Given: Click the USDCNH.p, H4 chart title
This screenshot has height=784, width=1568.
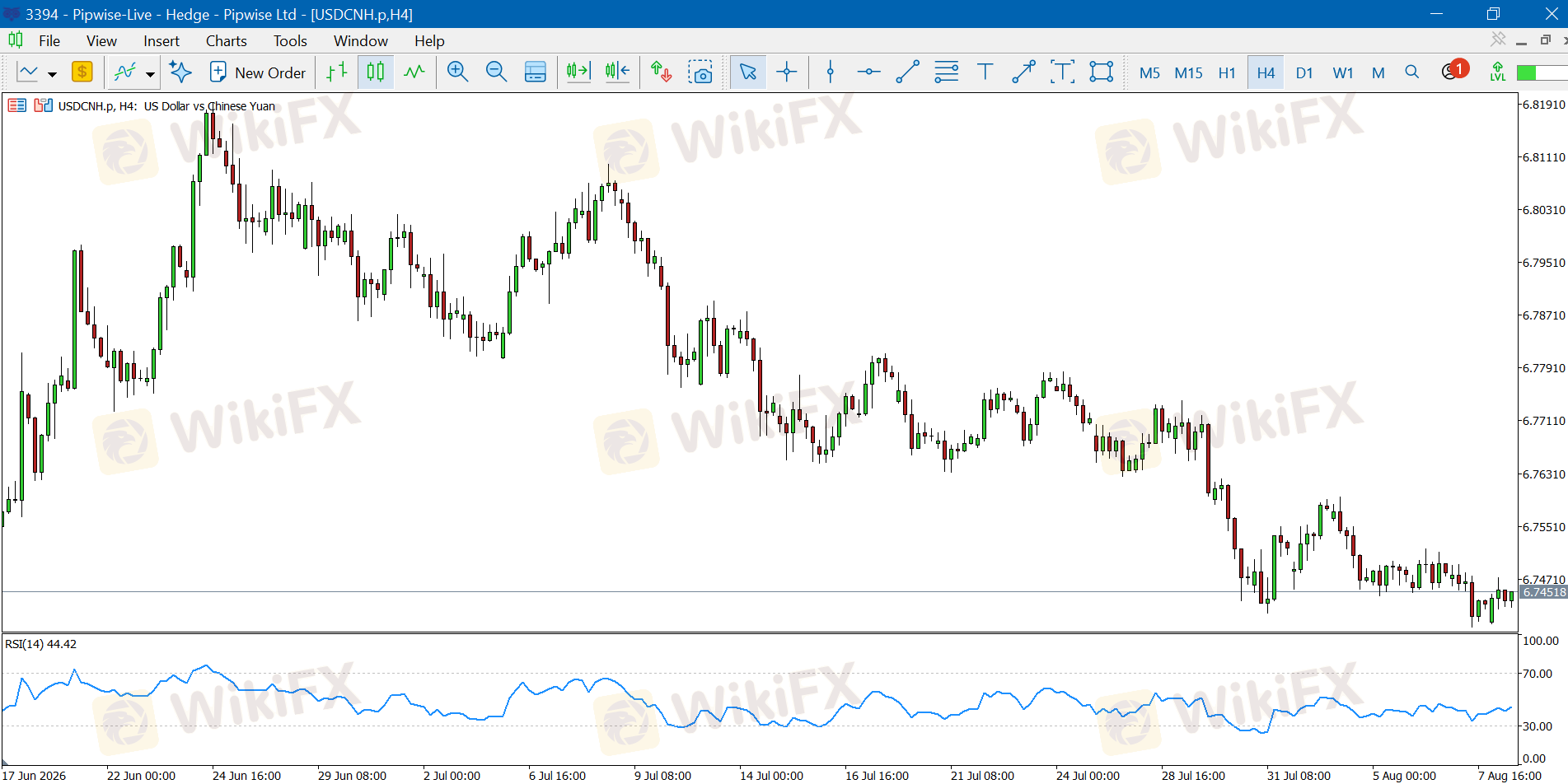Looking at the screenshot, I should point(166,106).
